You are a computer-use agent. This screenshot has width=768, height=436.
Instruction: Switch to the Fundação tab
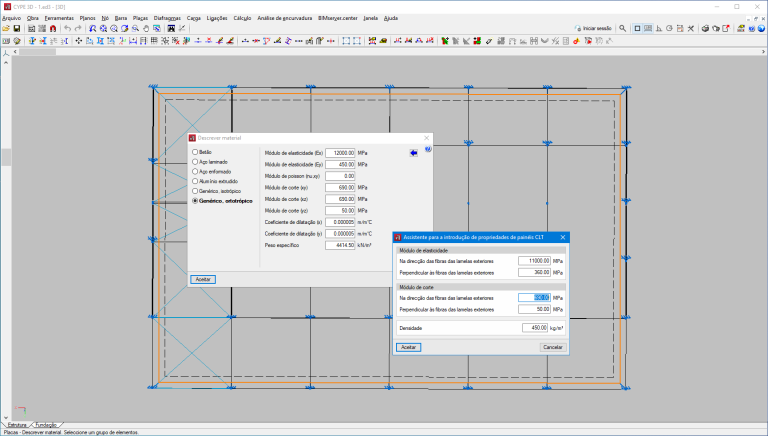(47, 425)
